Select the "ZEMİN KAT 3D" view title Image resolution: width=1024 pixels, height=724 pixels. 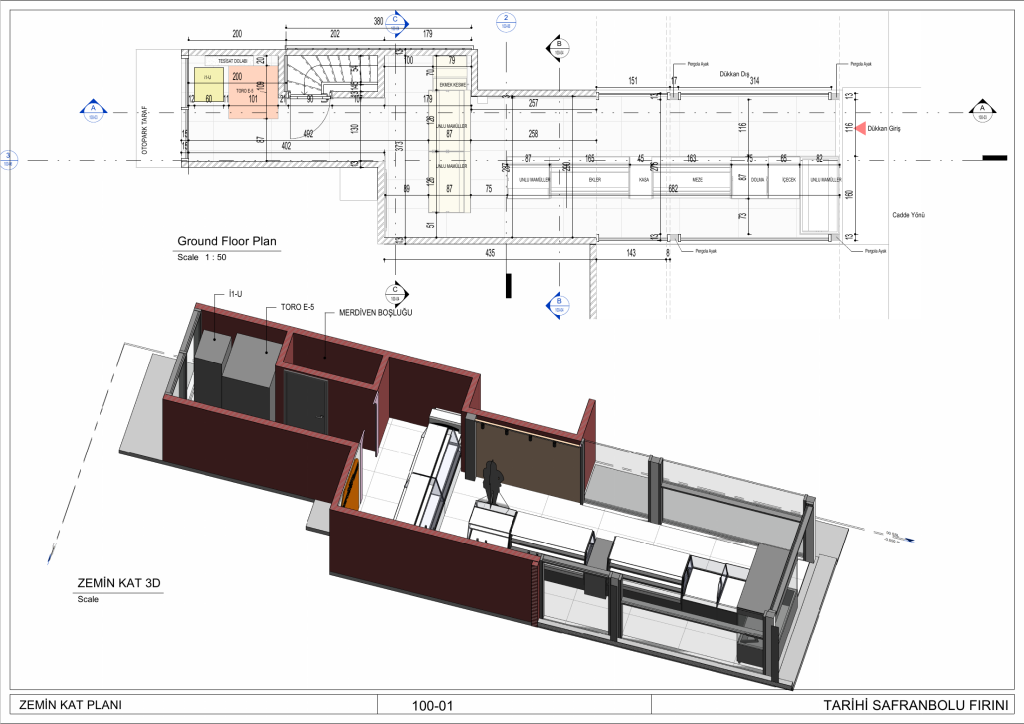coord(119,583)
